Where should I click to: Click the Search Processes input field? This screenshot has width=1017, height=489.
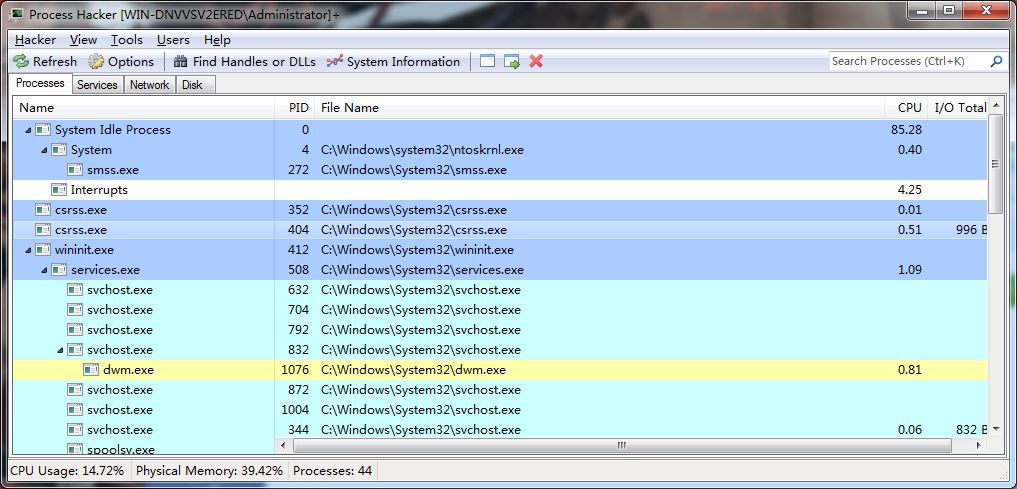(x=908, y=61)
